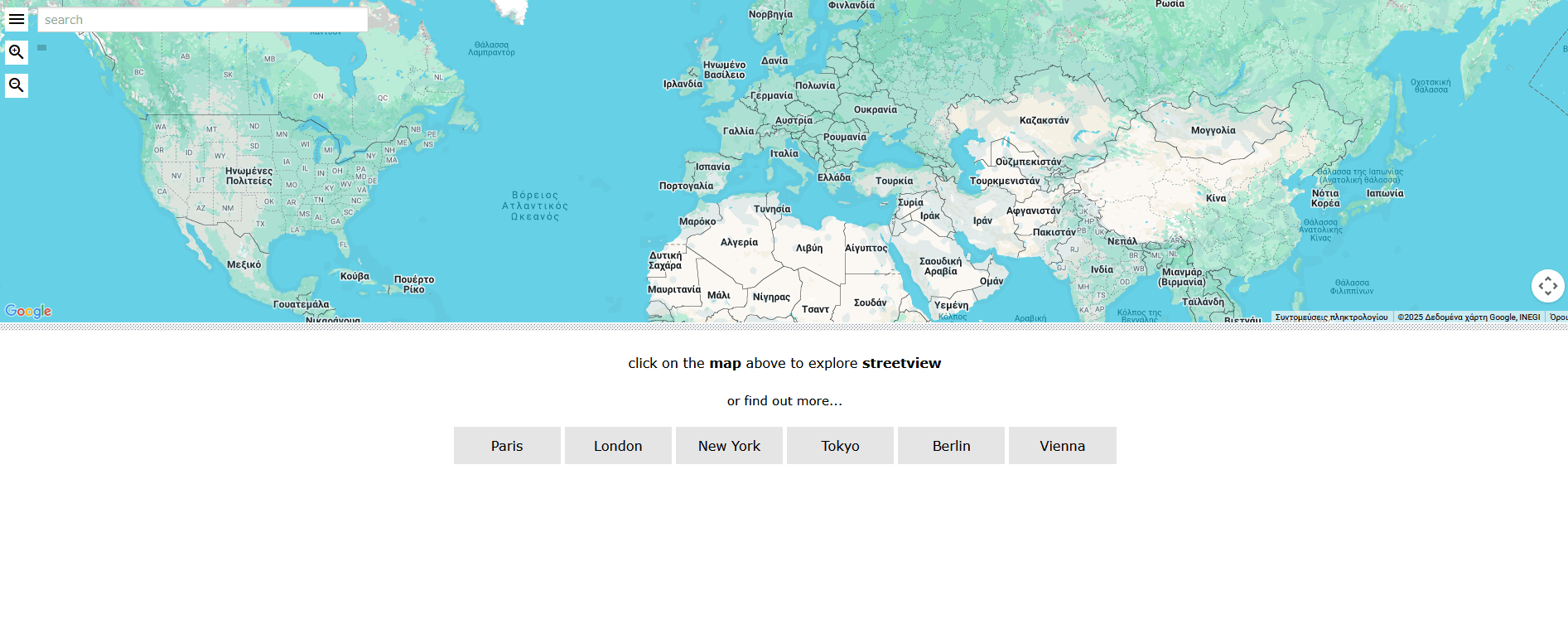1568x639 pixels.
Task: Click on Ελλάδα on the map
Action: [833, 177]
